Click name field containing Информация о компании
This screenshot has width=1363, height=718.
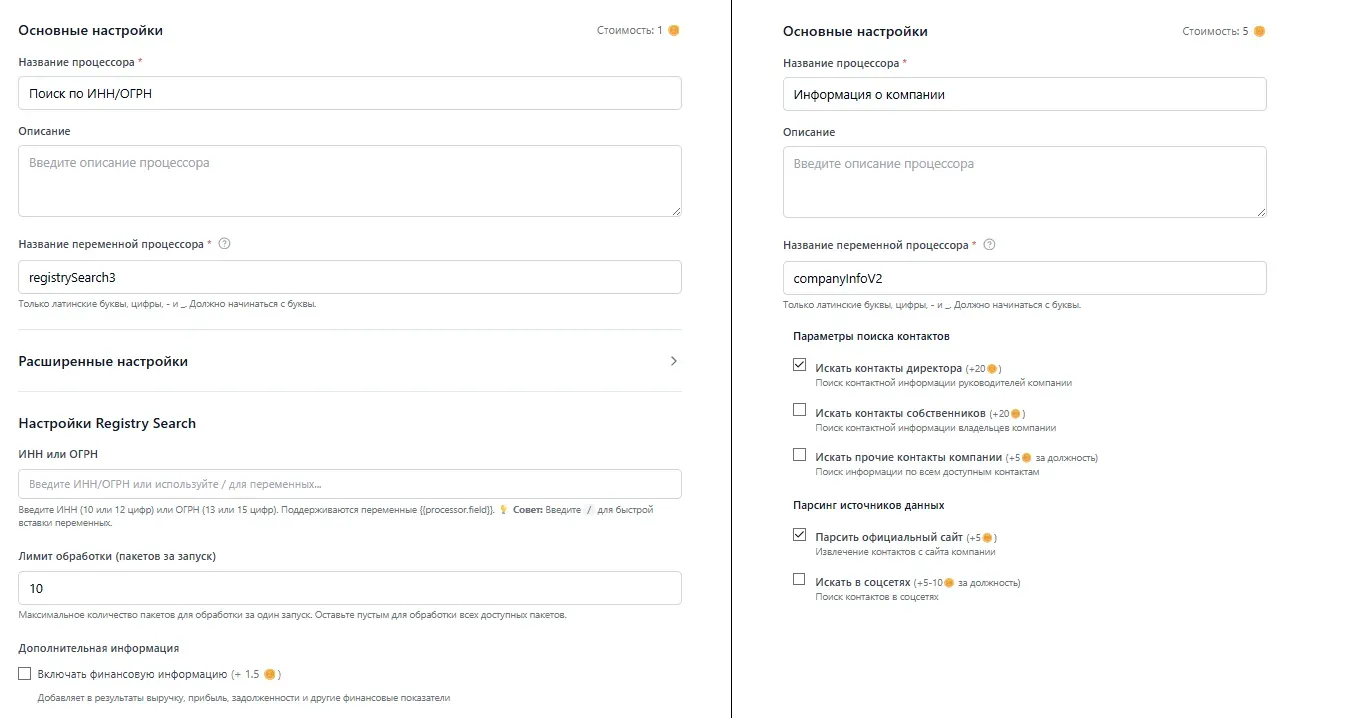click(x=1024, y=94)
